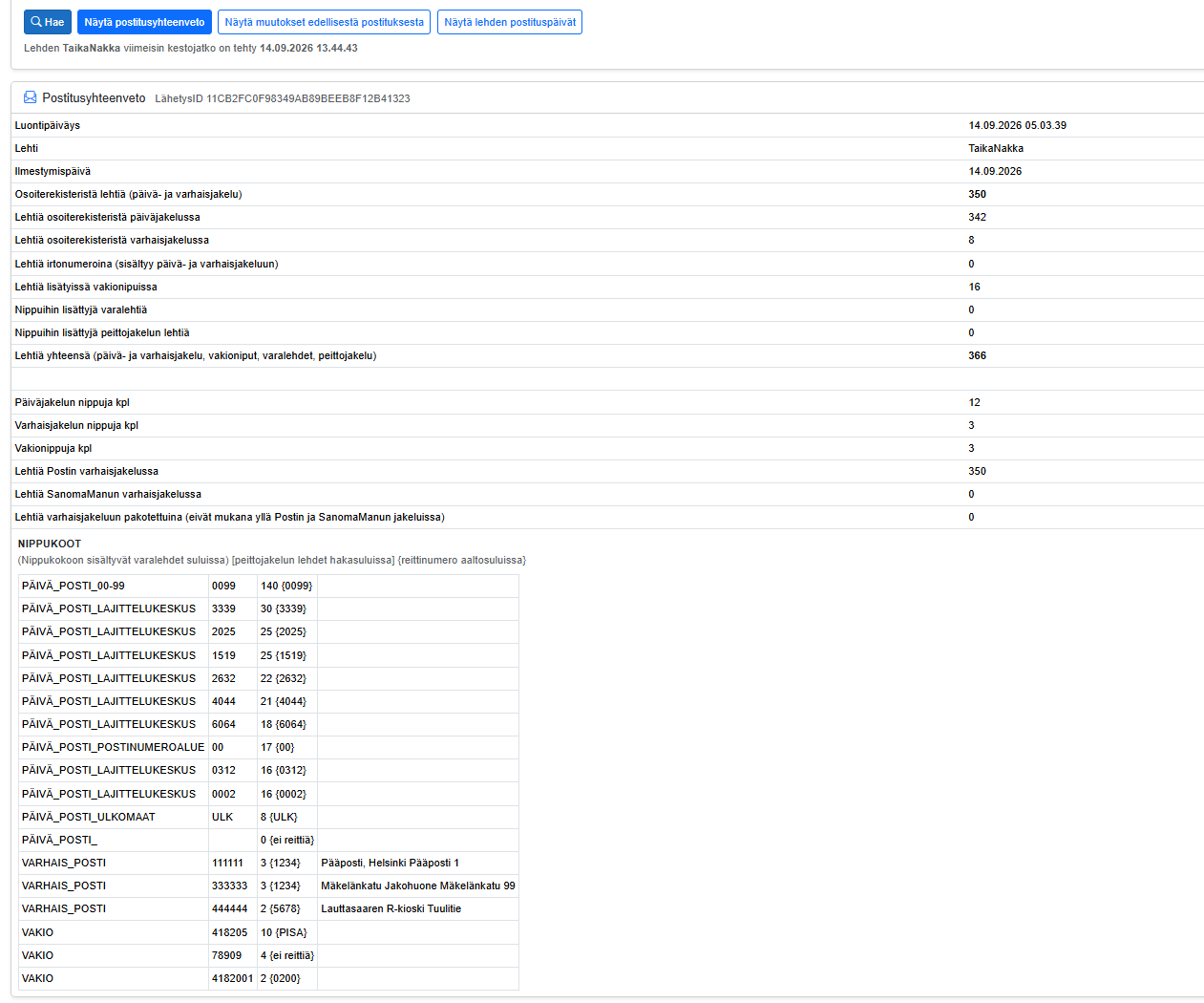Select the Lehtiä osoiterekisteristä varhaisjakelussa label
The image size is (1204, 1003).
(112, 240)
